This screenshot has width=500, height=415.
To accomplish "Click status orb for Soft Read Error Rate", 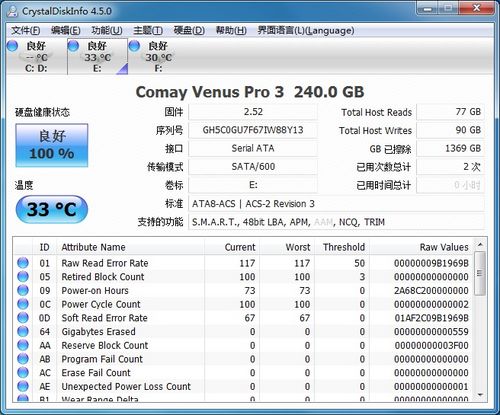I will [23, 318].
